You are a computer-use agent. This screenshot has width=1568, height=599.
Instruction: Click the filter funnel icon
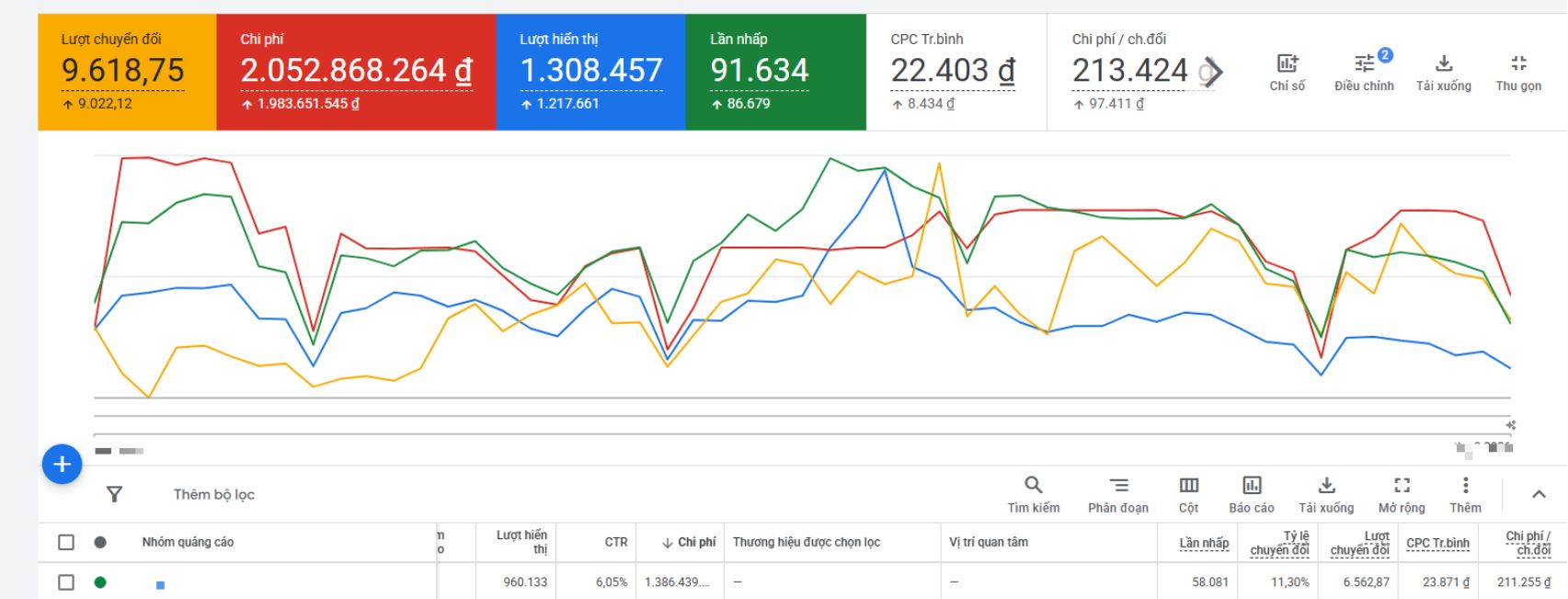(x=114, y=494)
